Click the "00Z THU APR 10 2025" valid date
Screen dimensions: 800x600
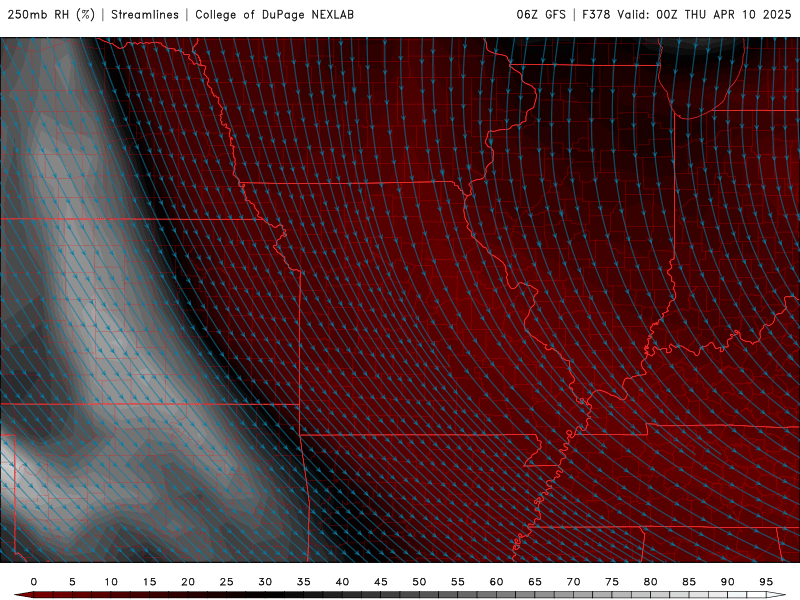point(723,15)
